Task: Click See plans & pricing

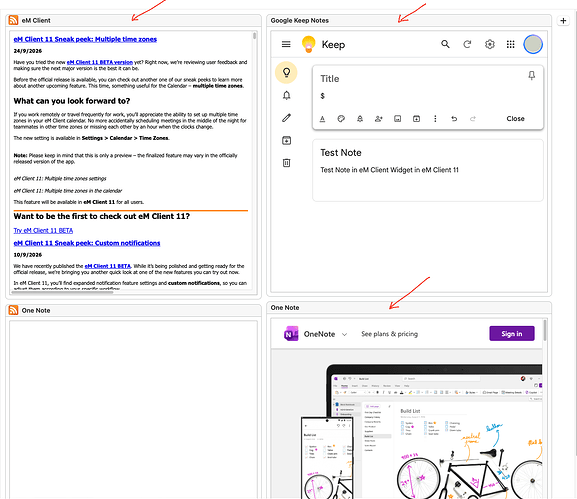Action: coord(389,334)
